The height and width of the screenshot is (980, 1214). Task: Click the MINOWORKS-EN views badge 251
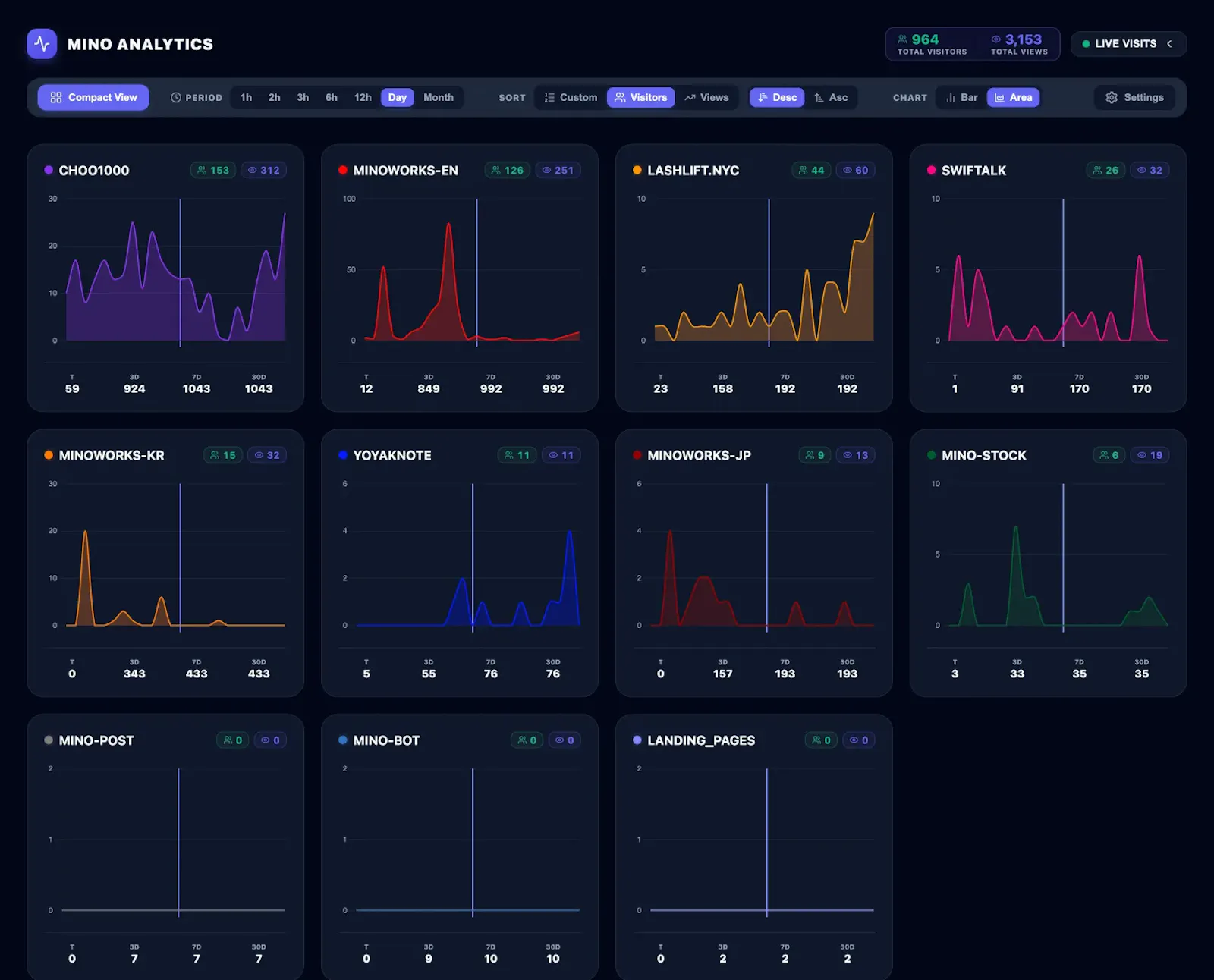tap(558, 170)
